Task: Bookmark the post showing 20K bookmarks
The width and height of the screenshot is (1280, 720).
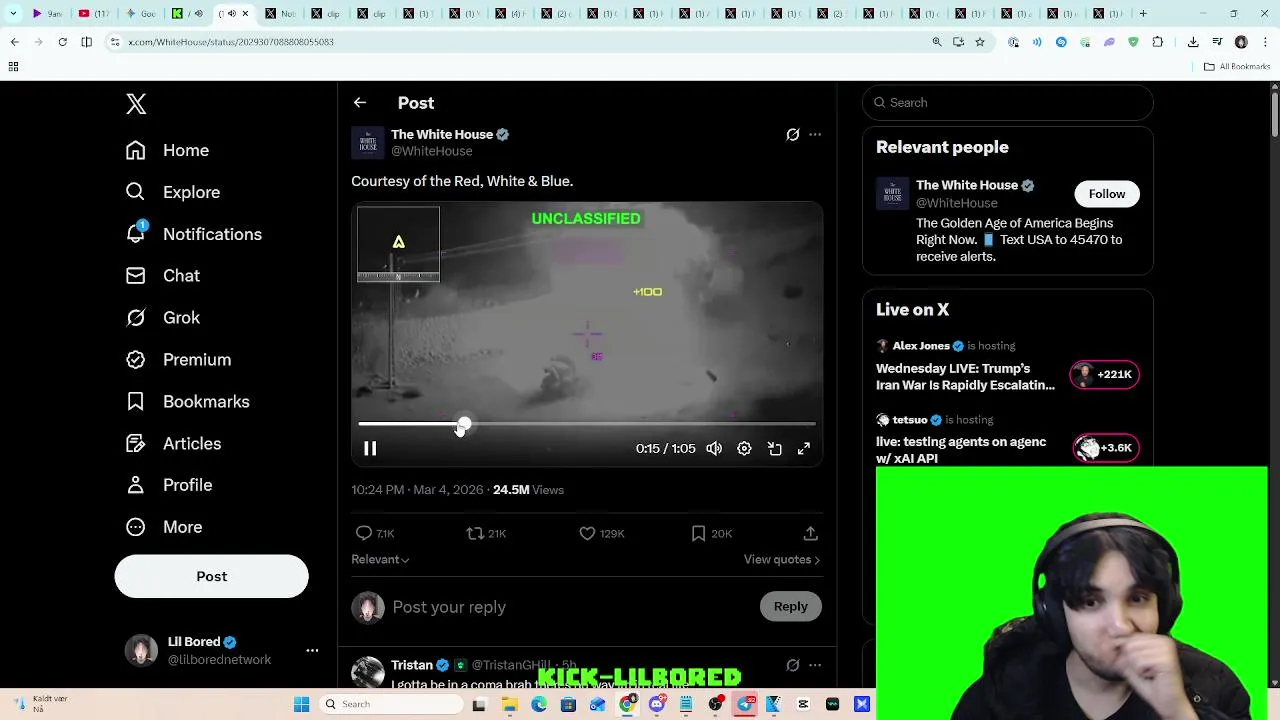Action: [x=699, y=534]
